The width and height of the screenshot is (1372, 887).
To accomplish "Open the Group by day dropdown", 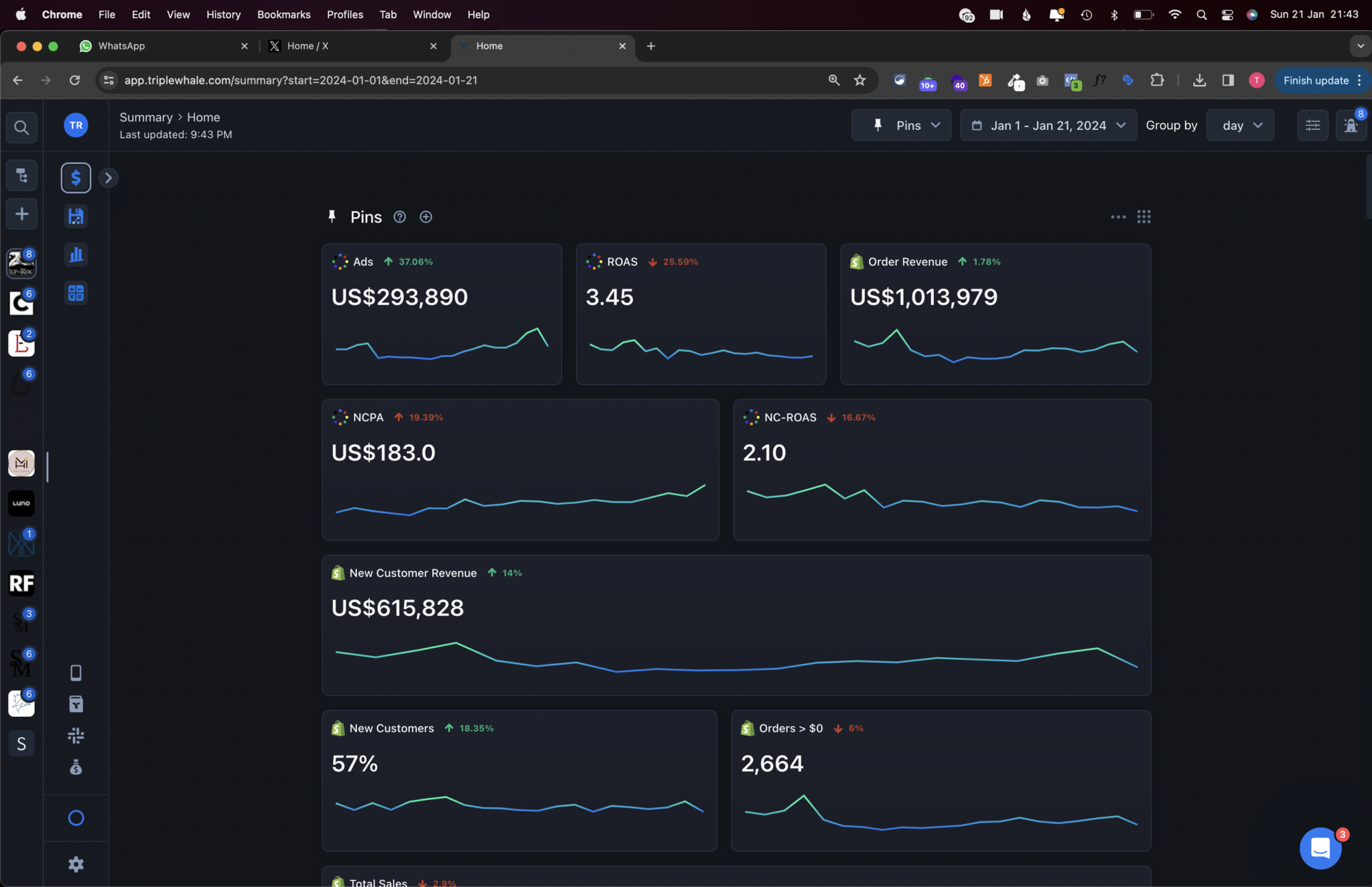I will 1240,125.
